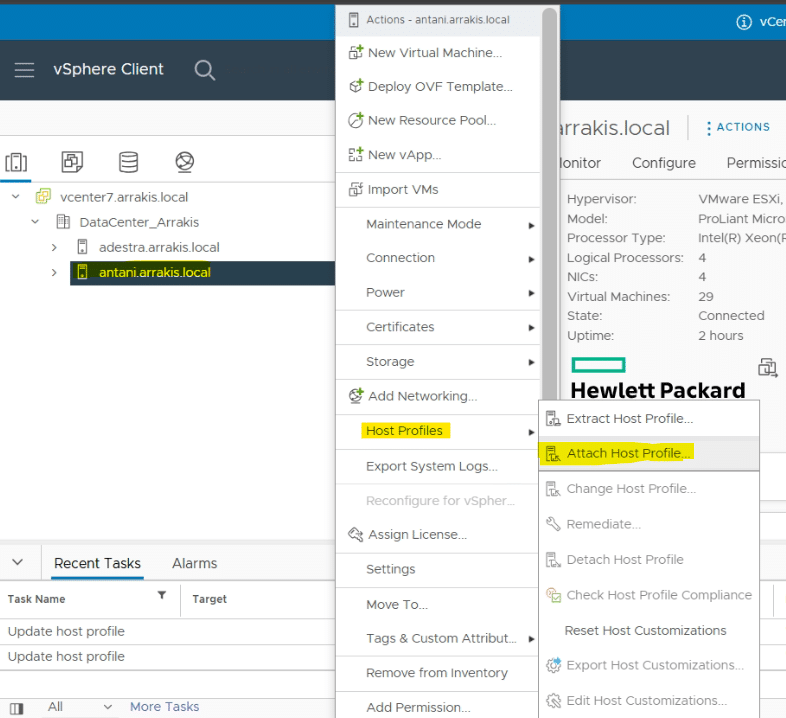Switch to the Alarms tab

194,563
